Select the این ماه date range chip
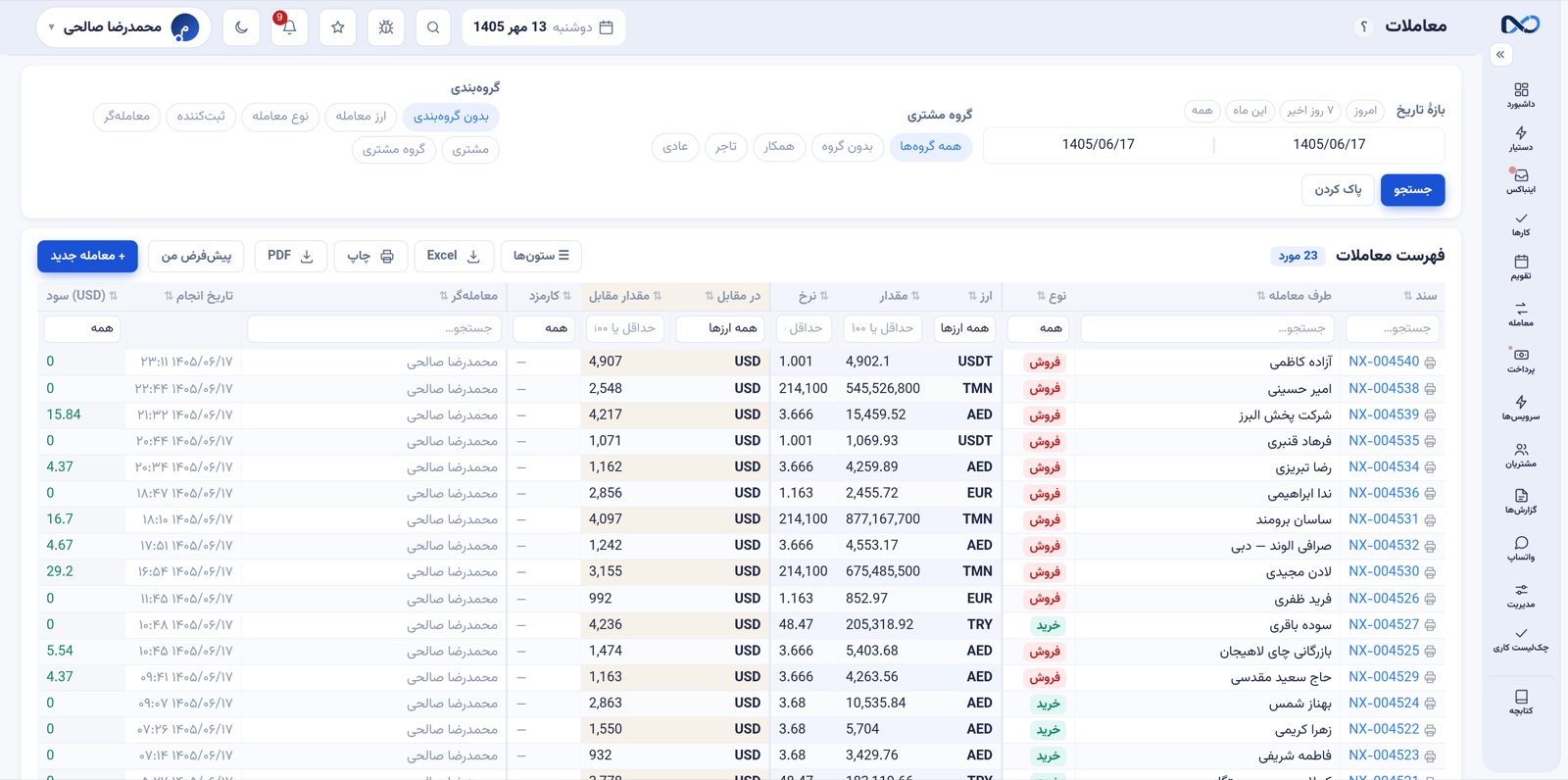Viewport: 1568px width, 780px height. click(1249, 111)
